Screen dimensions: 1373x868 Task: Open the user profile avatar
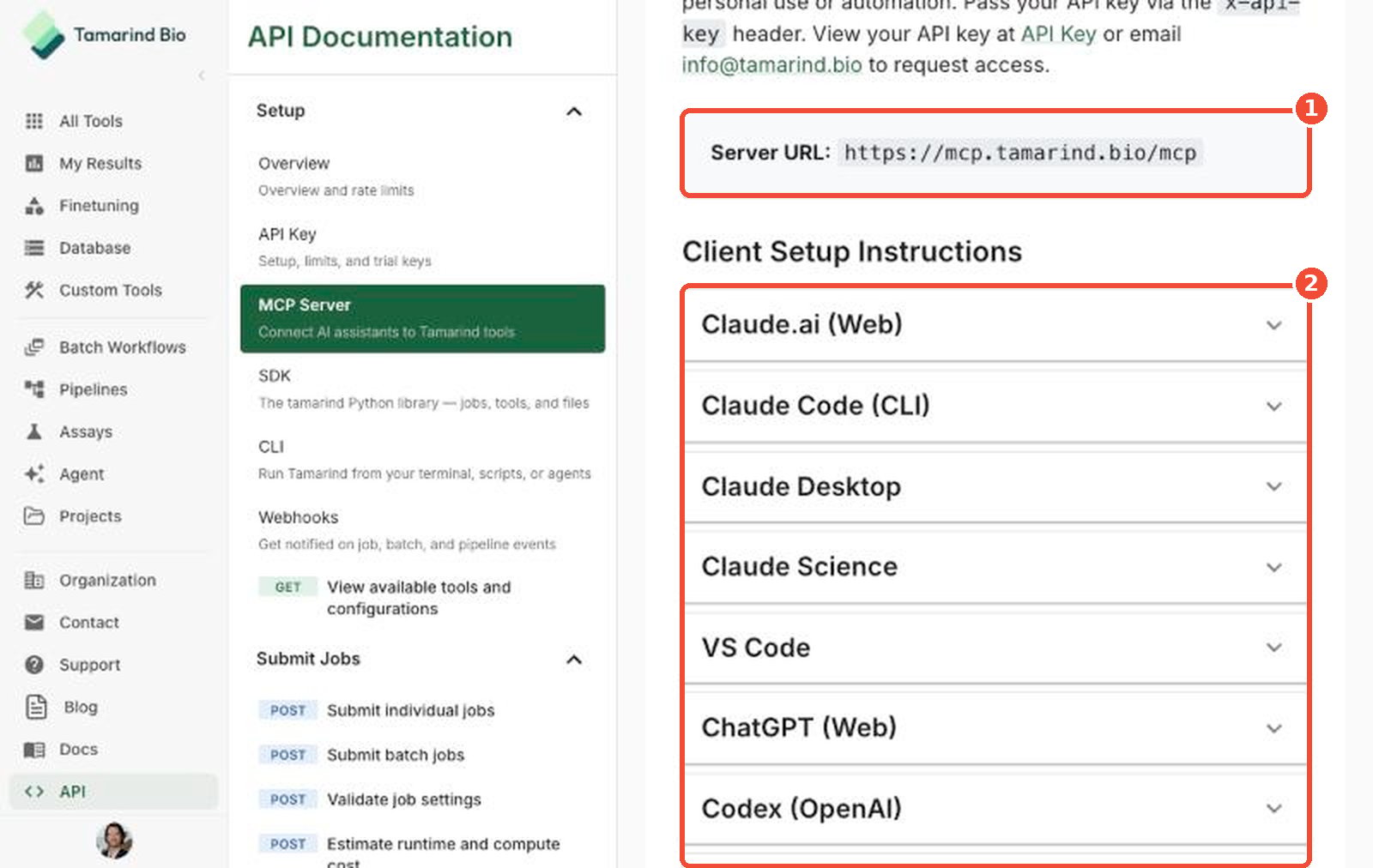(x=114, y=841)
